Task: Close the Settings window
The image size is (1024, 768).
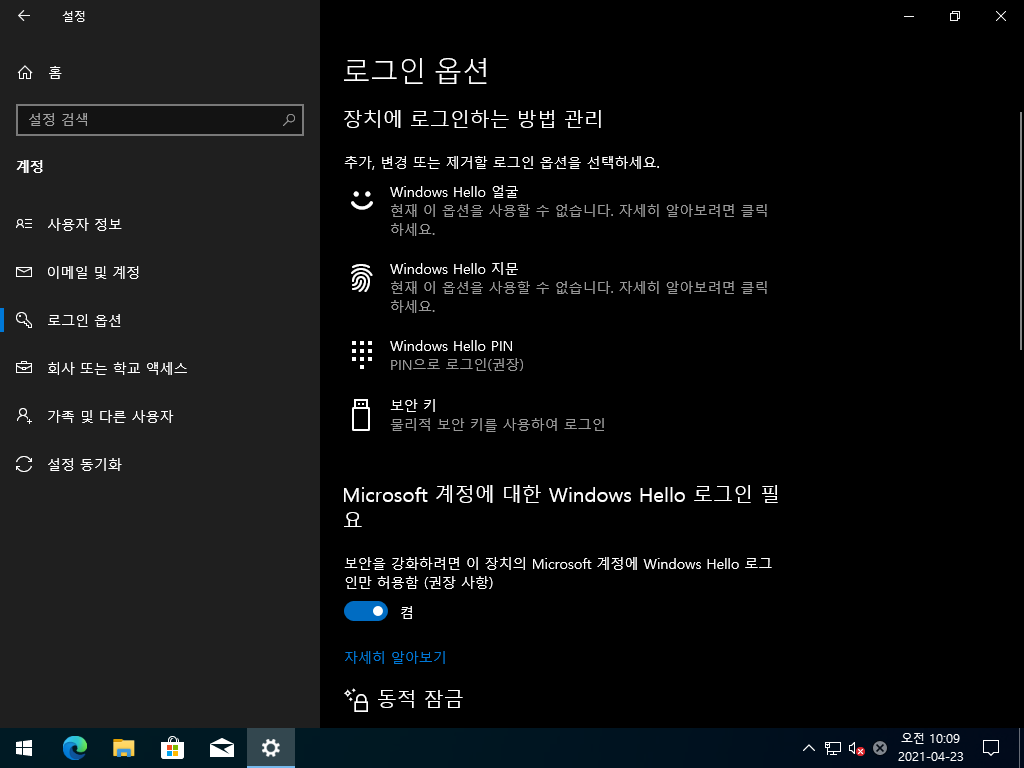Action: point(1000,16)
